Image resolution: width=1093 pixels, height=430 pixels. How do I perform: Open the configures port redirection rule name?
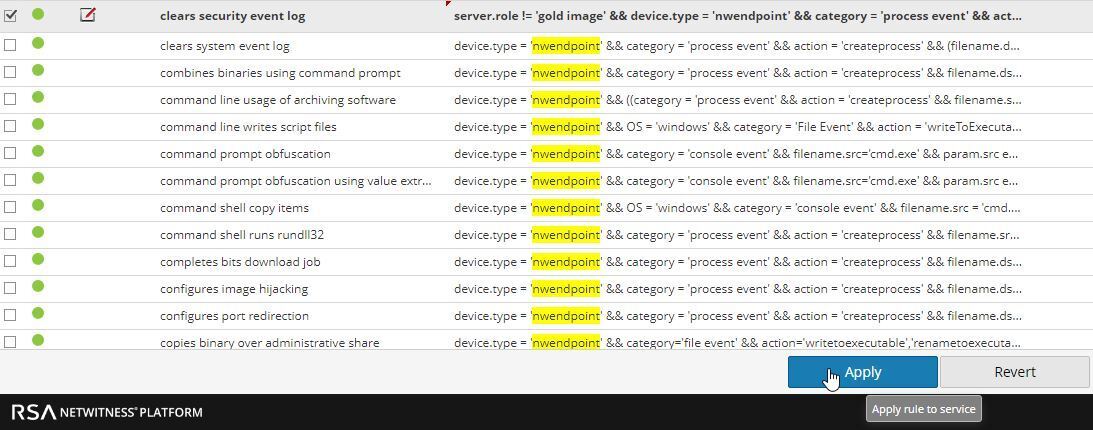234,316
